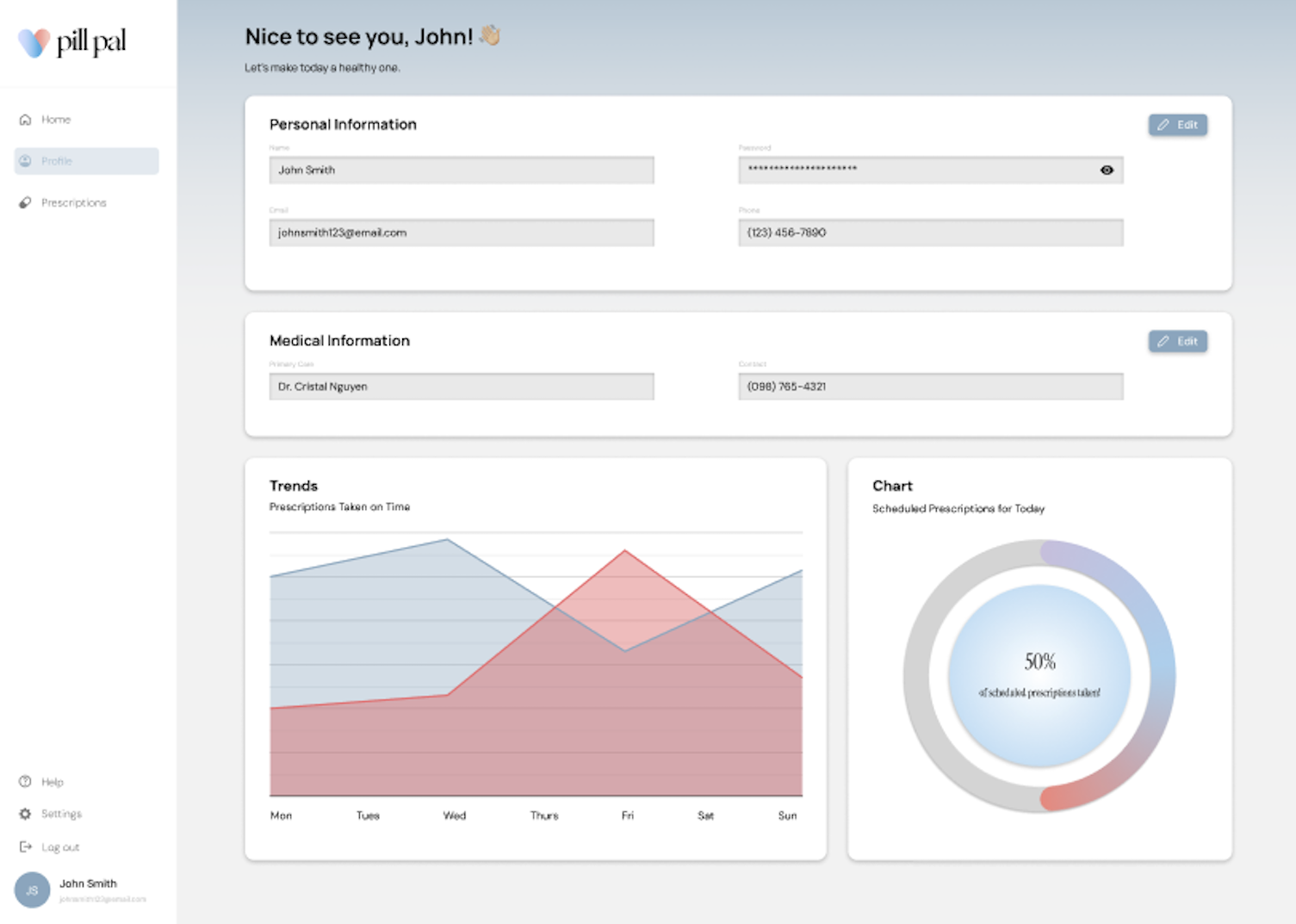1296x924 pixels.
Task: Edit the Personal Information section
Action: (x=1177, y=125)
